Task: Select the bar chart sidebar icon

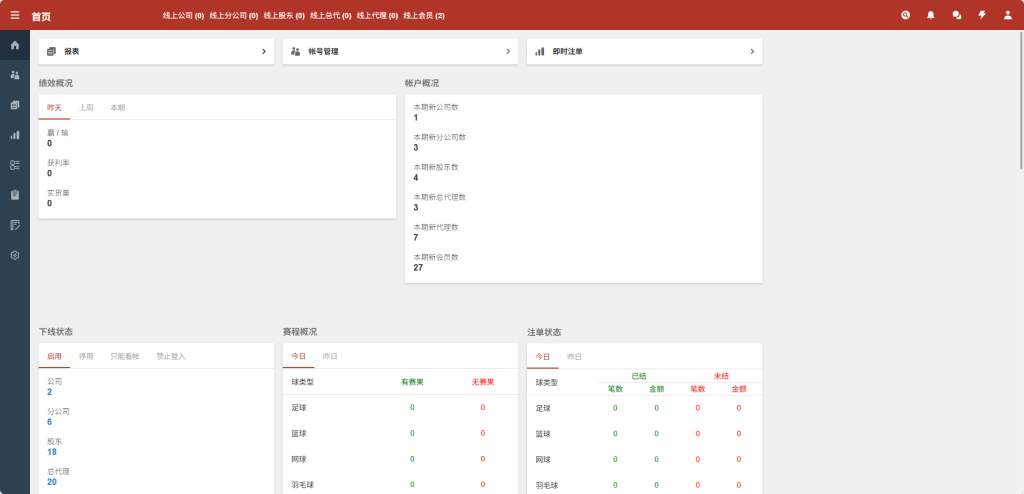Action: [x=14, y=135]
